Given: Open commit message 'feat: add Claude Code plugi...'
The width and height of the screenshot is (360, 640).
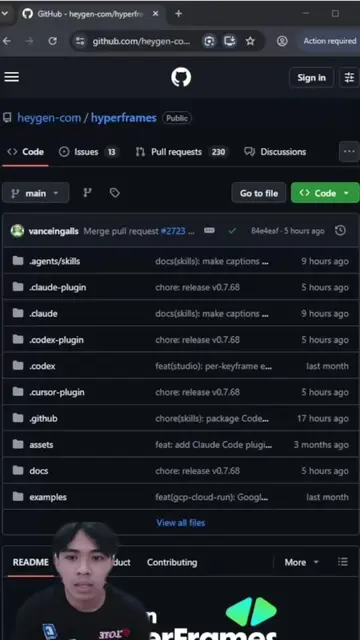Looking at the screenshot, I should pos(213,444).
